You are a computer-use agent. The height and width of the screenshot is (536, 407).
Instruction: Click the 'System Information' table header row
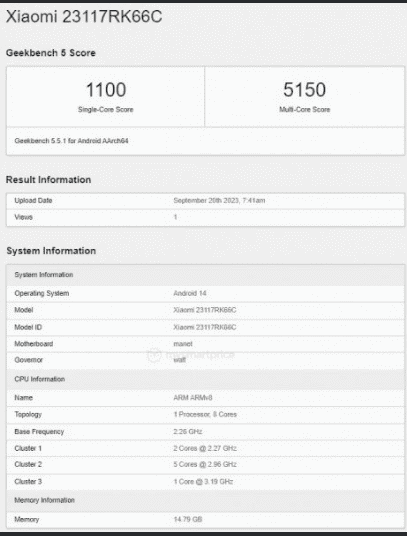(205, 275)
